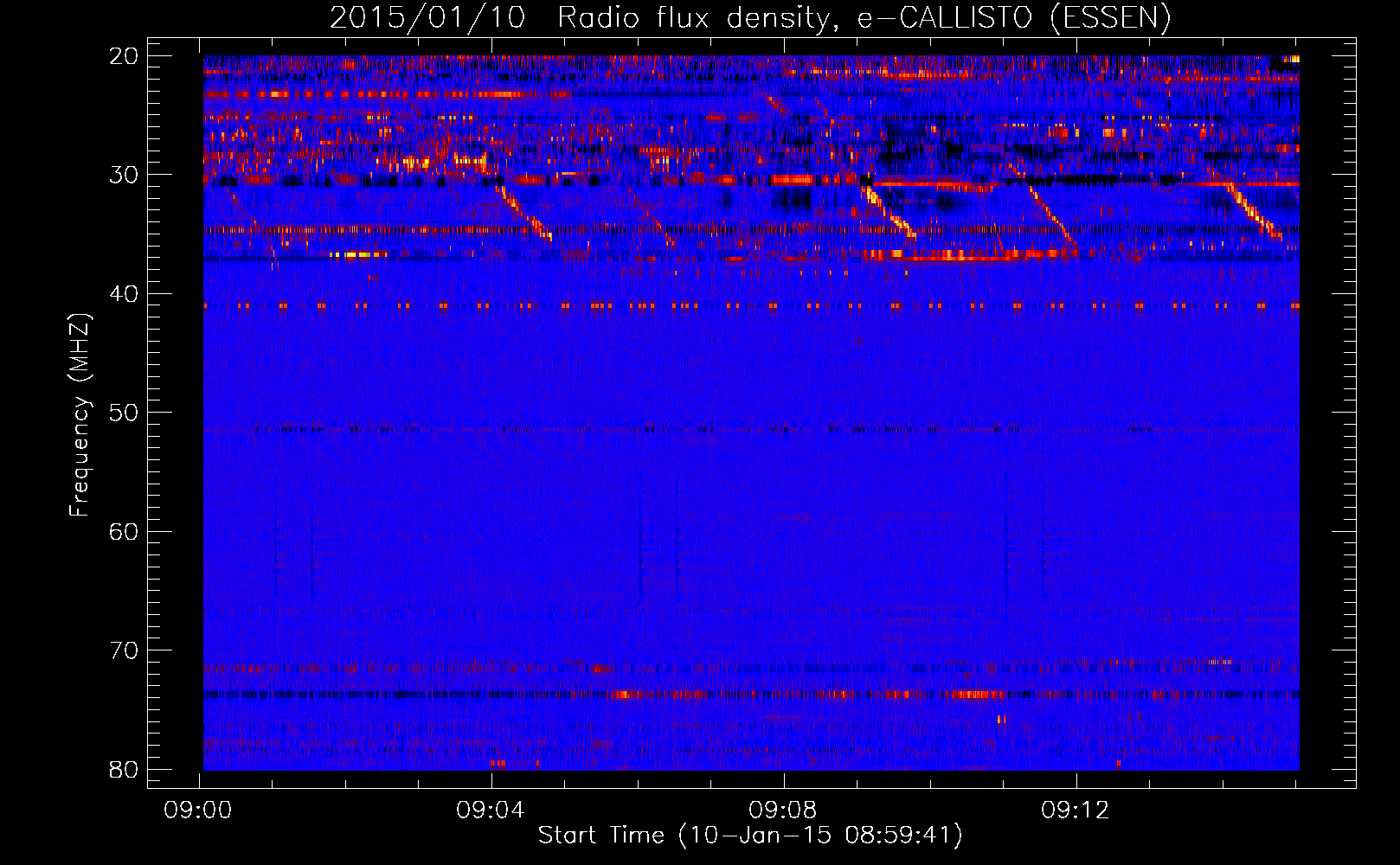Select the '50' frequency tick label

pyautogui.click(x=124, y=413)
